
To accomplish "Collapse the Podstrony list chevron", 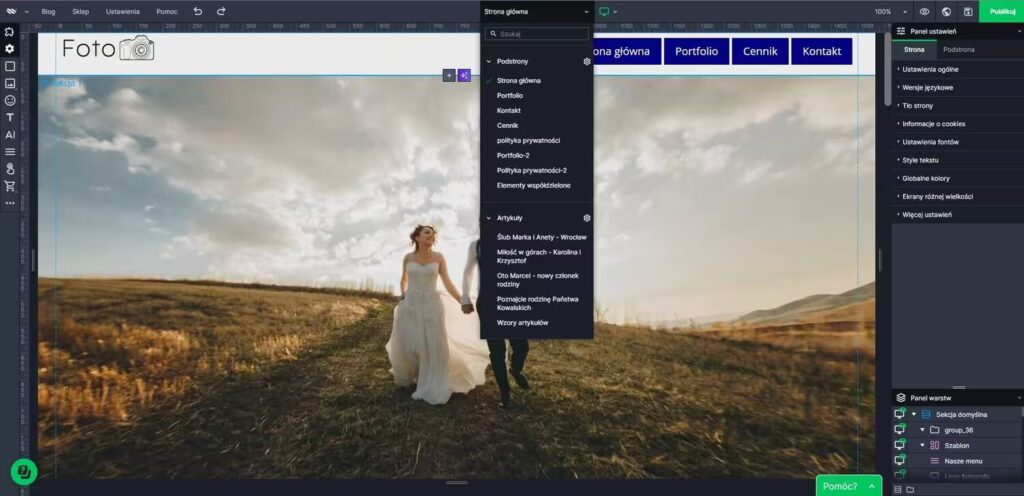I will coord(488,61).
